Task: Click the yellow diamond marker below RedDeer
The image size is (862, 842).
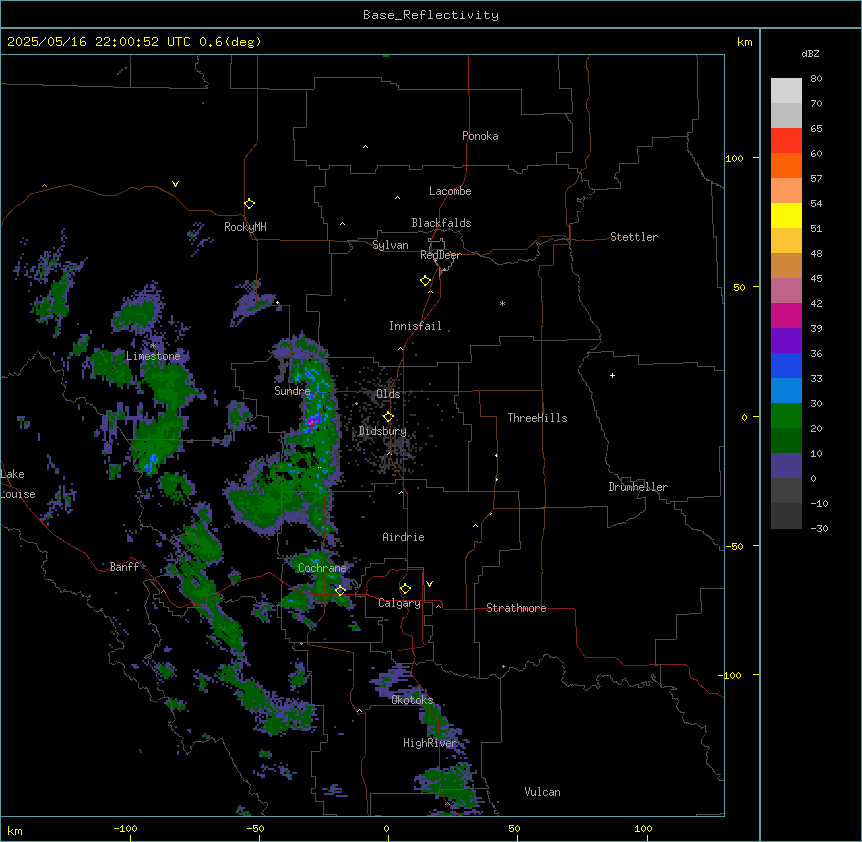Action: [425, 281]
